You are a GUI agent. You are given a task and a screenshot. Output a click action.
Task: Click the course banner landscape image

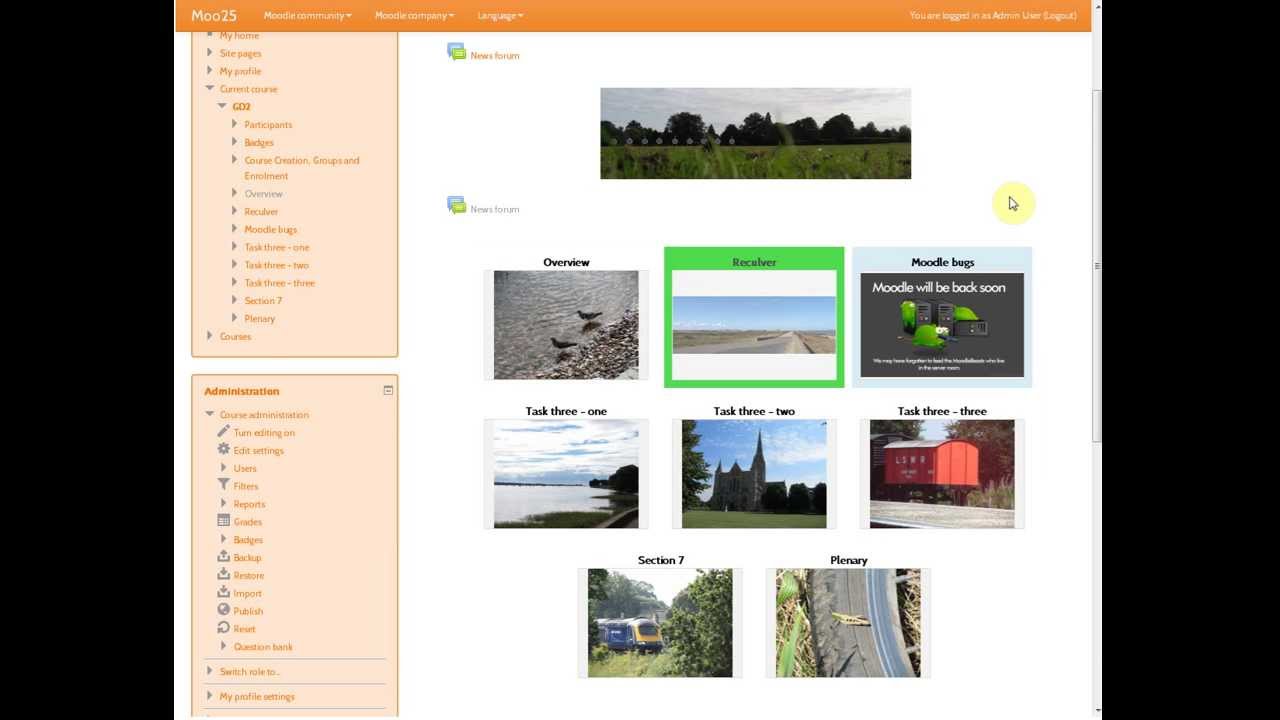click(755, 133)
